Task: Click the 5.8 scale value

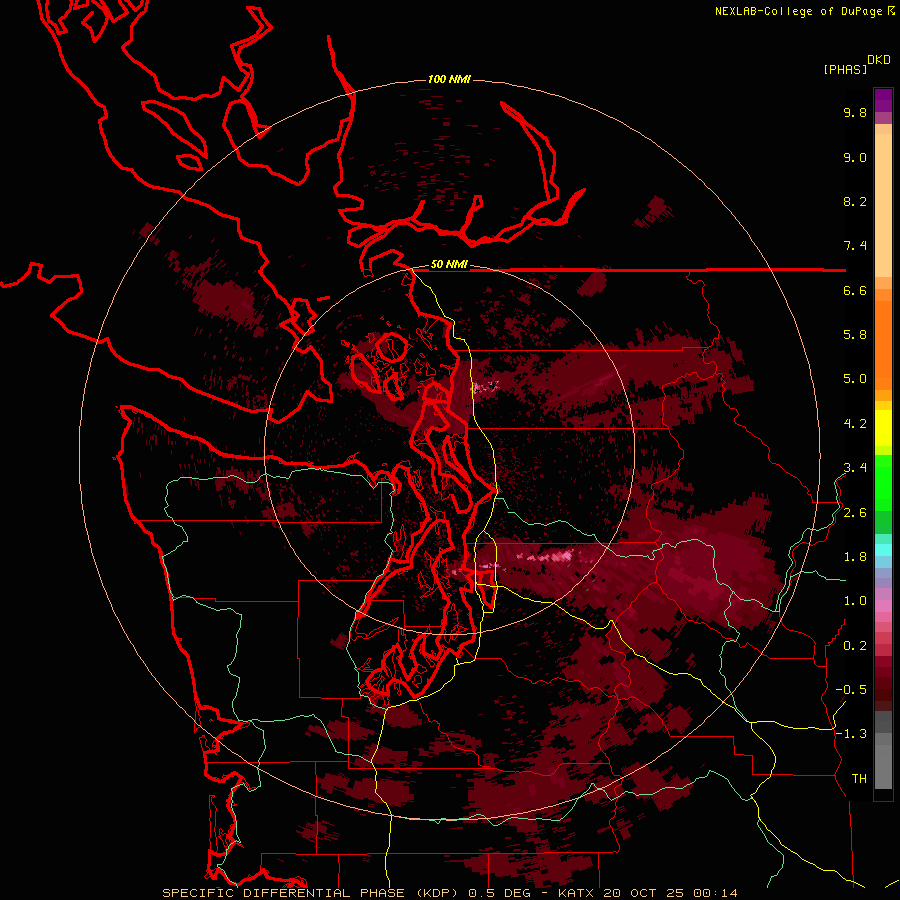Action: pyautogui.click(x=855, y=335)
